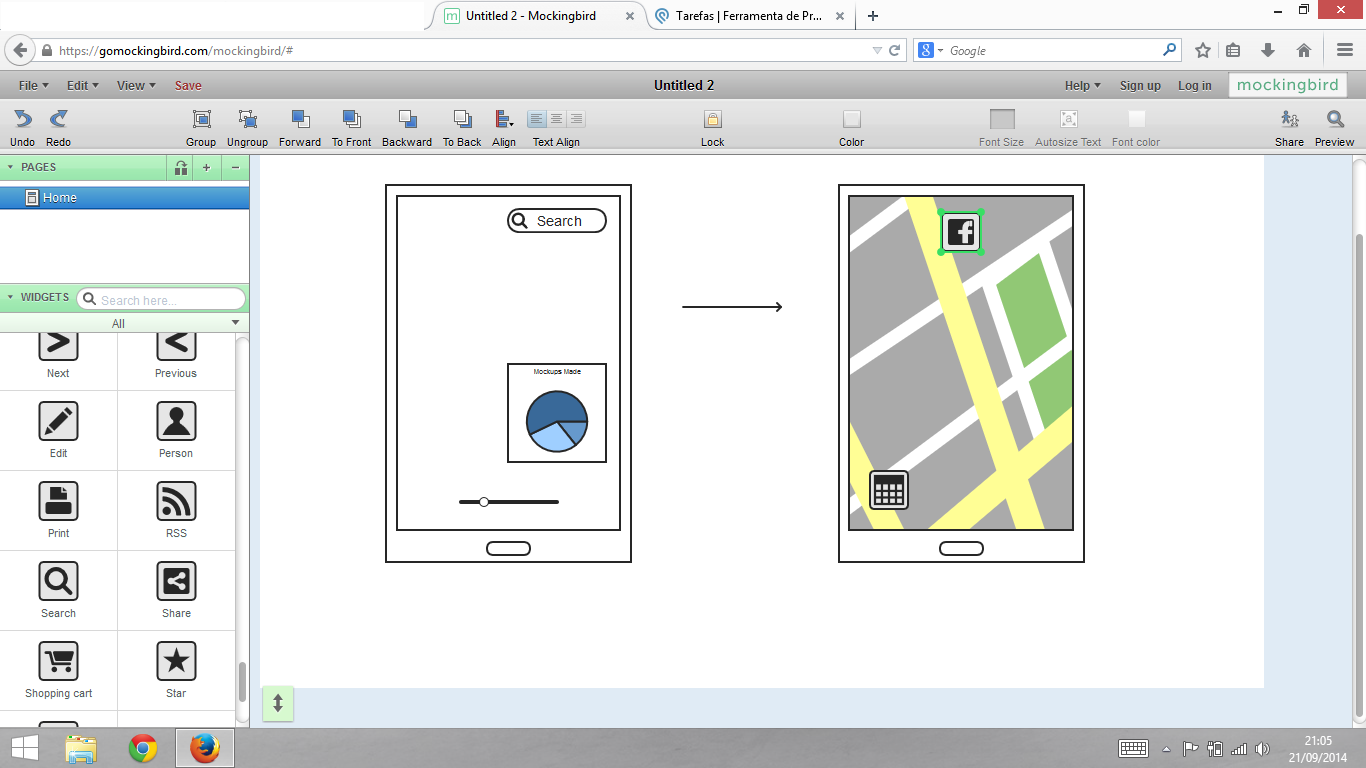Select the Shopping cart widget
Viewport: 1366px width, 768px height.
[58, 662]
